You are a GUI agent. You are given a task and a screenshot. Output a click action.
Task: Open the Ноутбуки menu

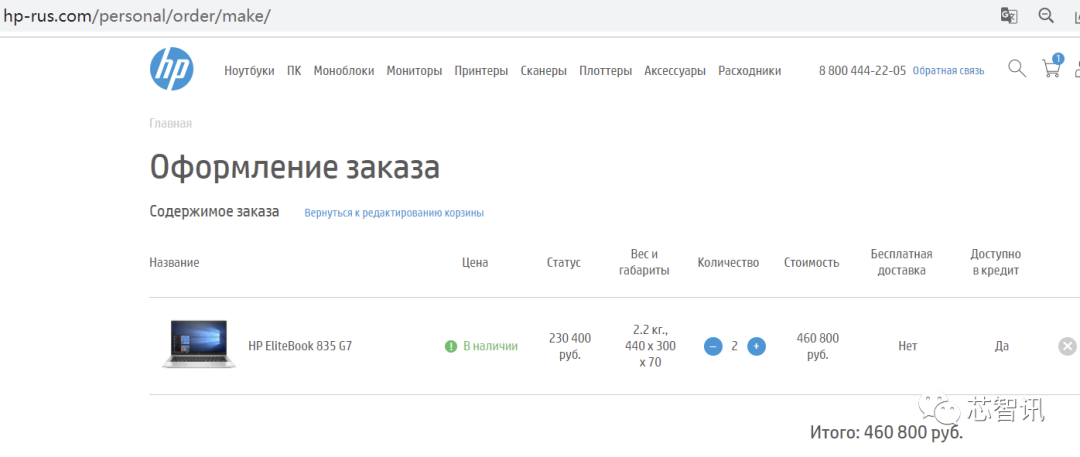249,70
